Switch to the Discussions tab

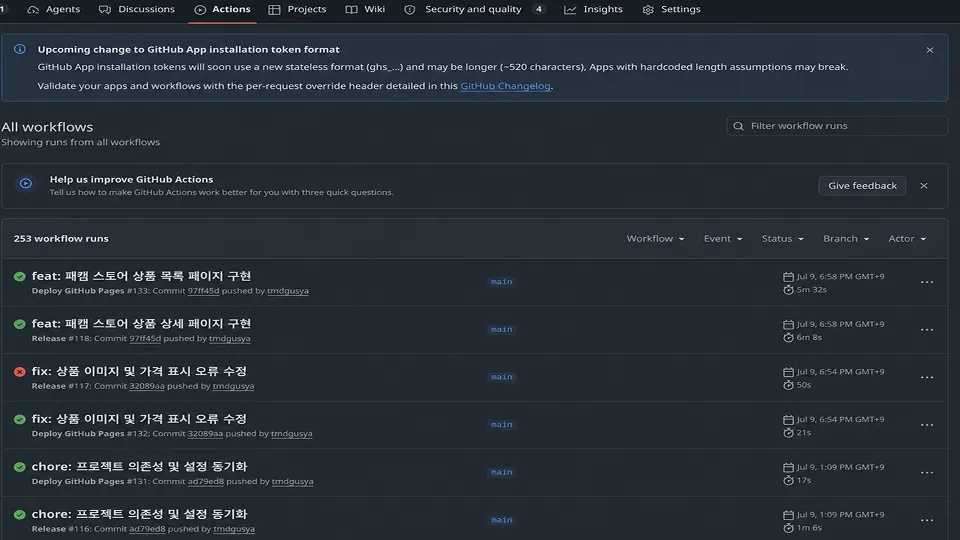tap(137, 9)
